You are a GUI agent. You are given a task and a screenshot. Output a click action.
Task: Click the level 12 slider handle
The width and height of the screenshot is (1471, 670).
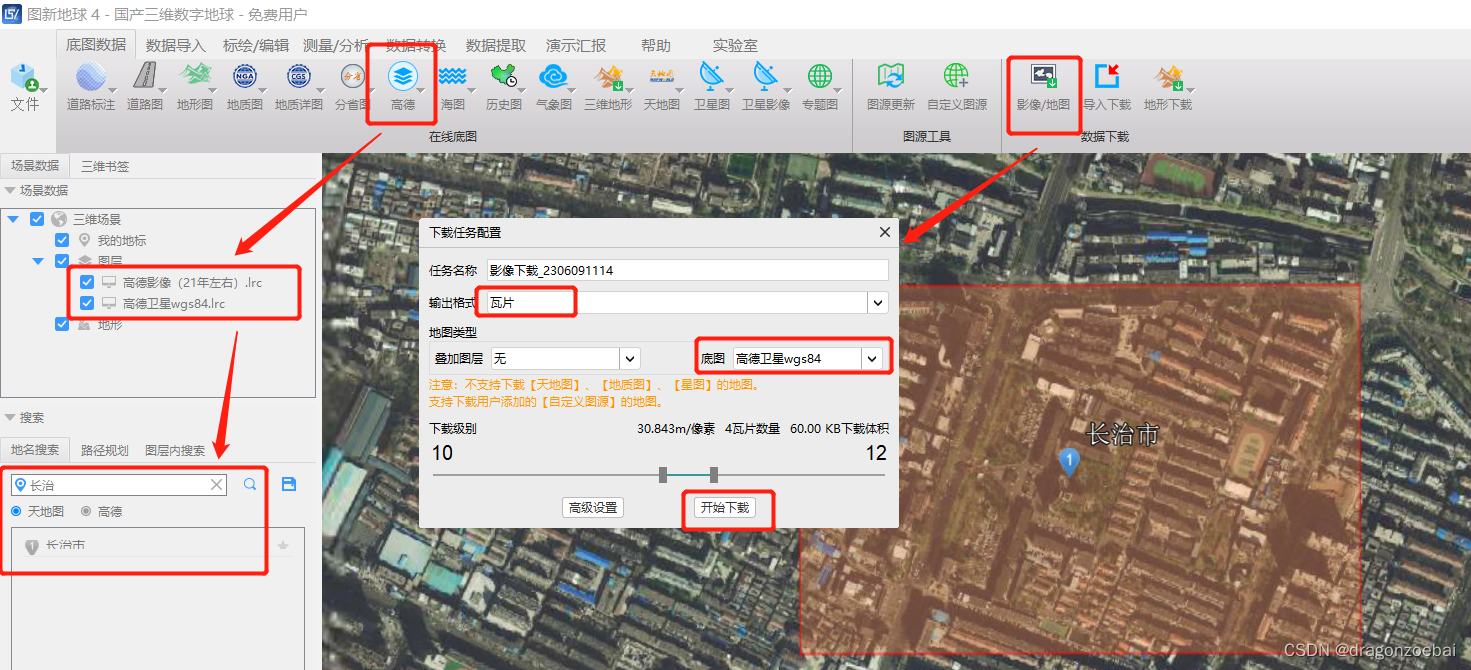pyautogui.click(x=713, y=475)
